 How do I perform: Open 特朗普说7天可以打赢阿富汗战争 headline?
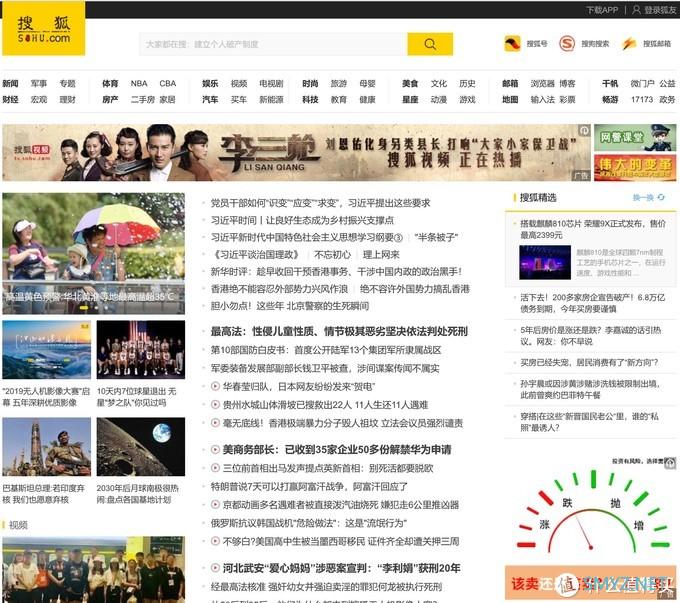pos(309,486)
